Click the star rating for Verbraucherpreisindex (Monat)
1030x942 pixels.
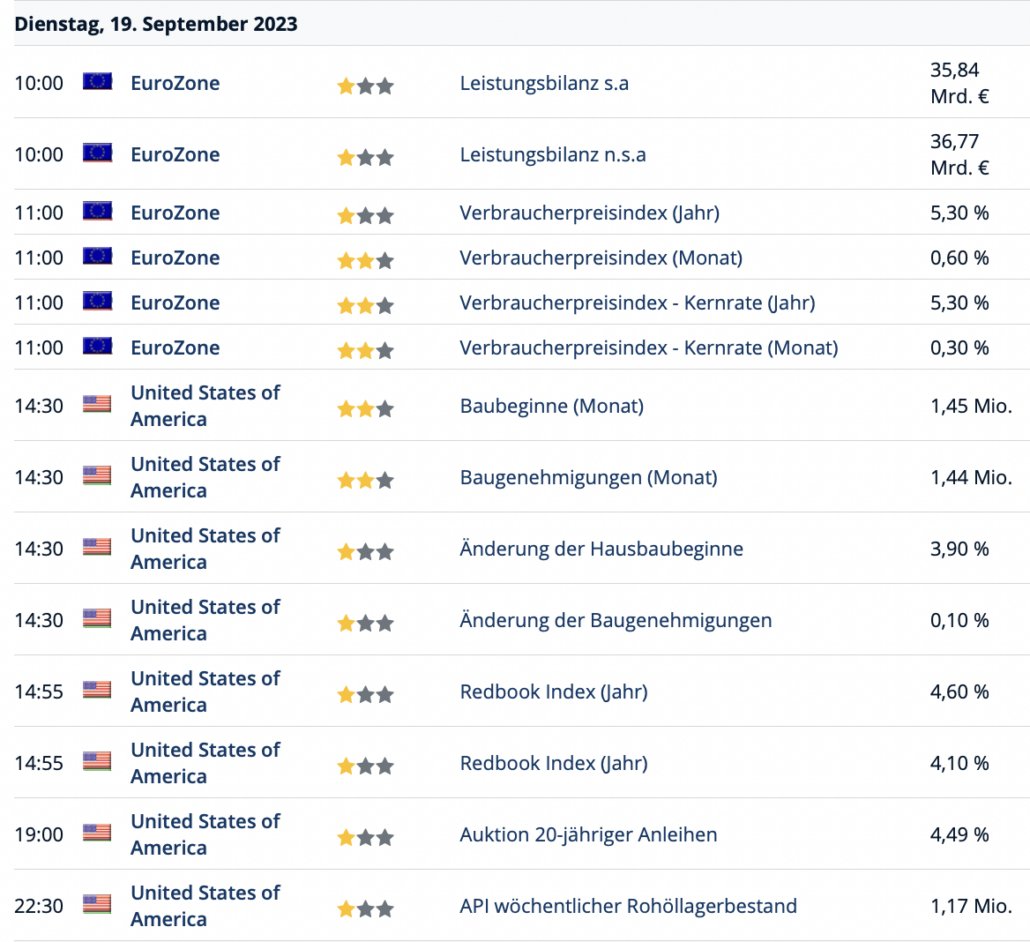(x=365, y=261)
